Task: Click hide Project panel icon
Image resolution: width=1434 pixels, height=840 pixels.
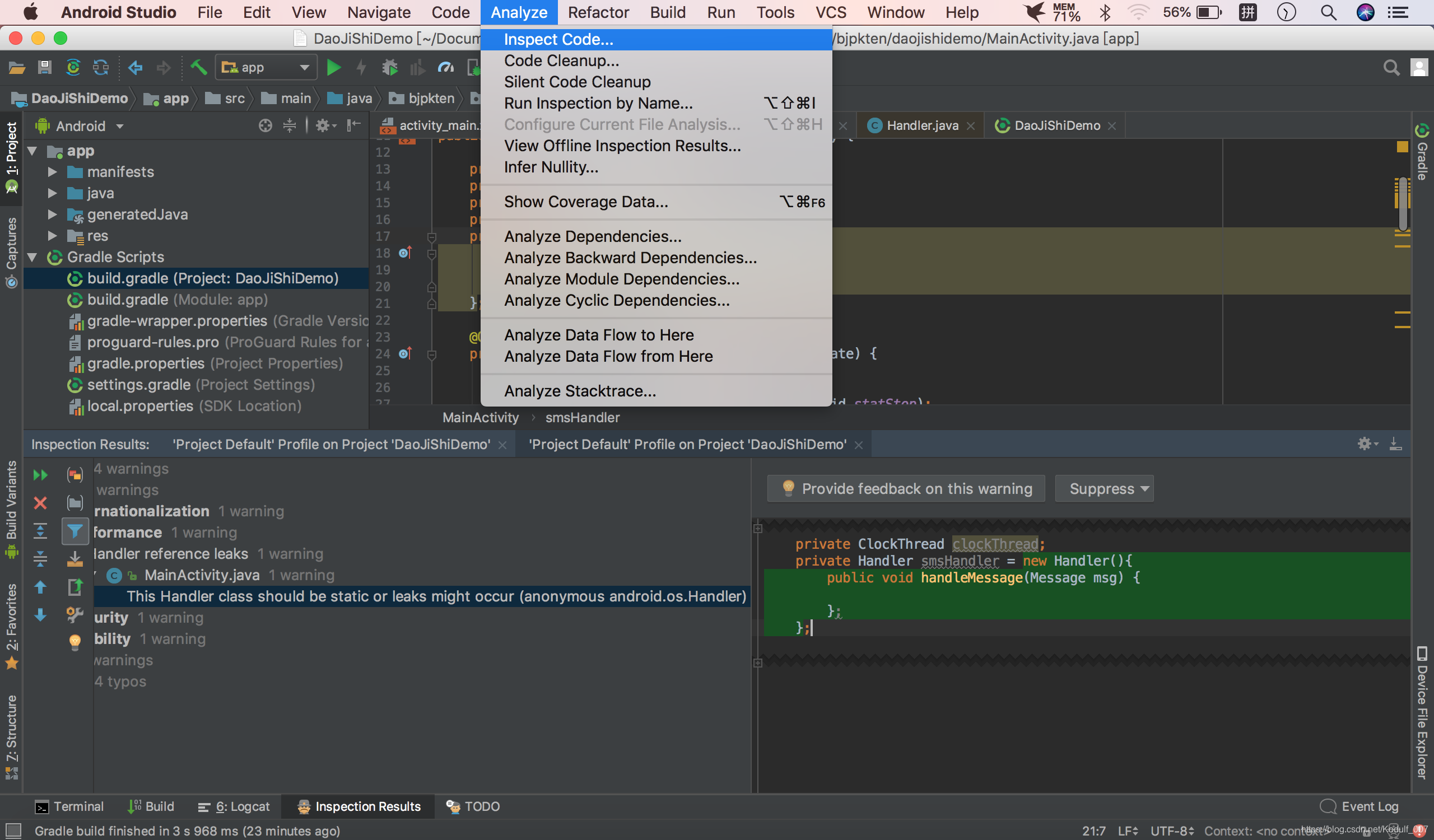Action: click(x=354, y=125)
